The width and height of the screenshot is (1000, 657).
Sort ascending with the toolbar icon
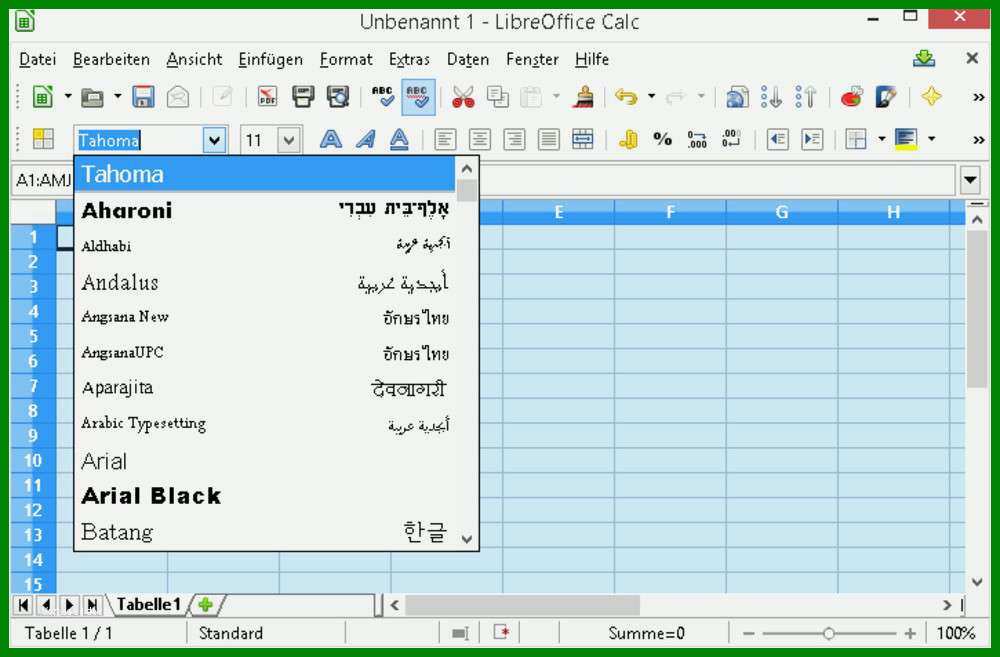(x=771, y=97)
